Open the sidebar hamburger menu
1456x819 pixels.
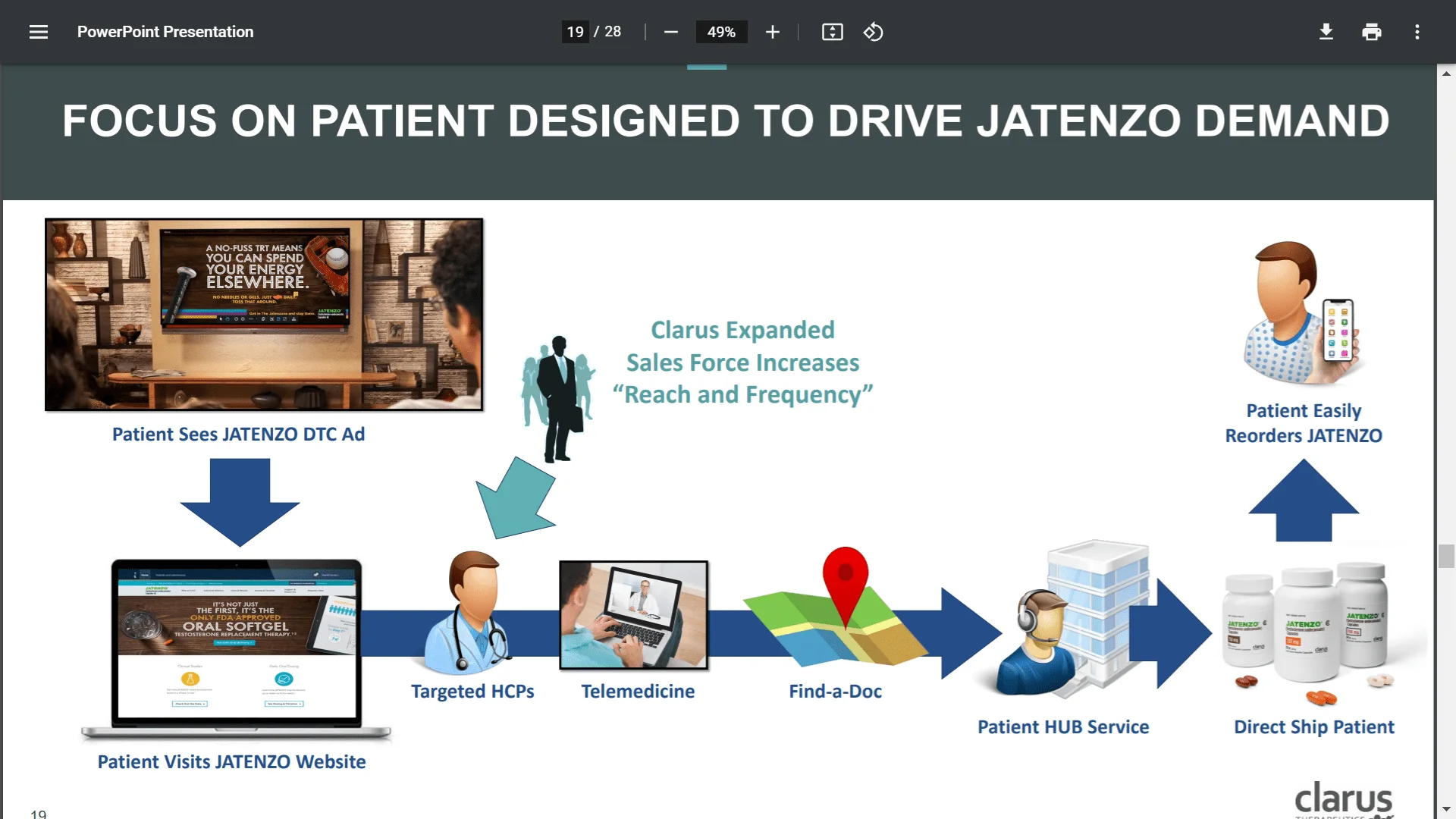pos(39,32)
